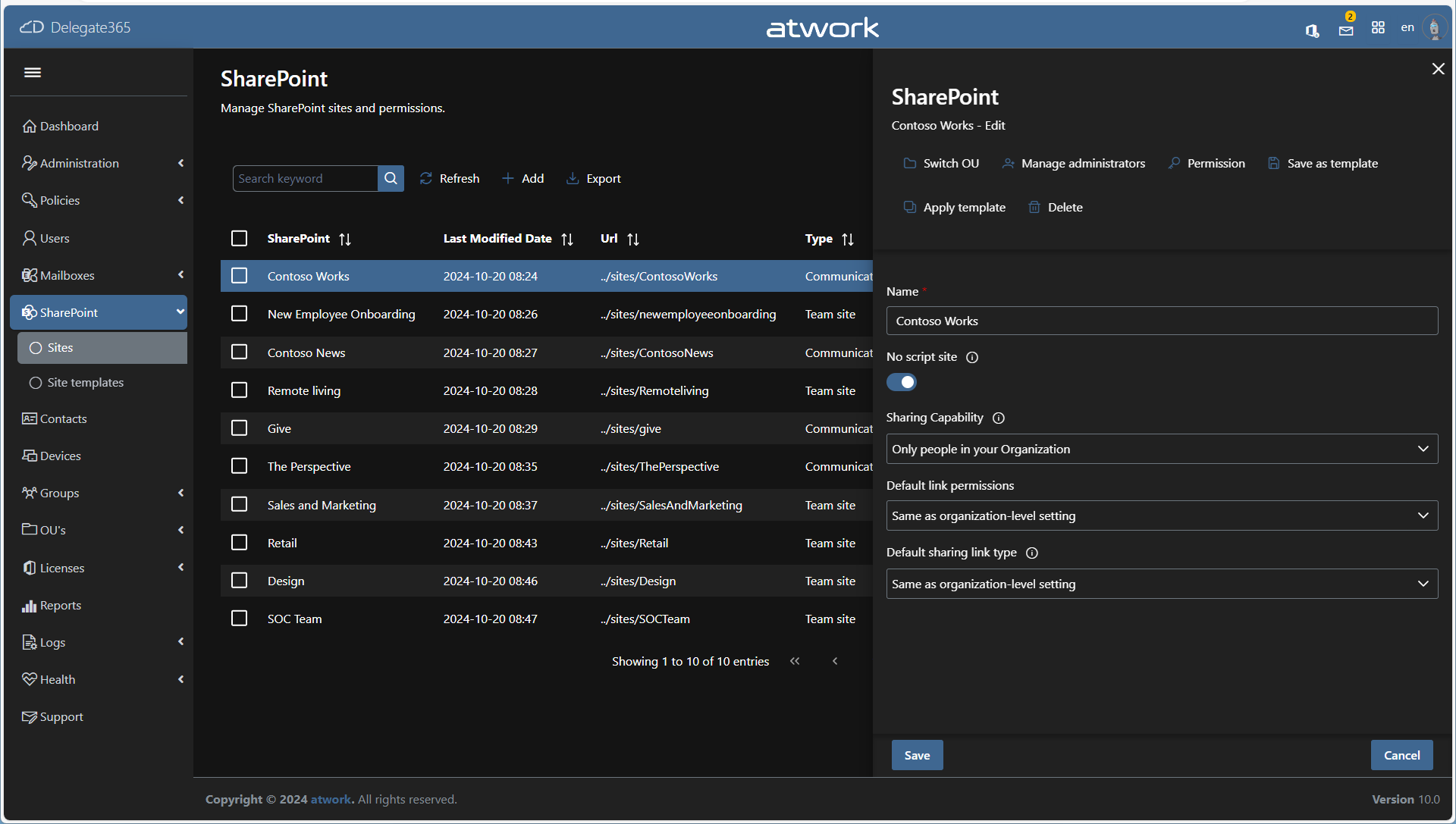Open the notifications mail icon
Screen dimensions: 1456x824
click(1346, 30)
